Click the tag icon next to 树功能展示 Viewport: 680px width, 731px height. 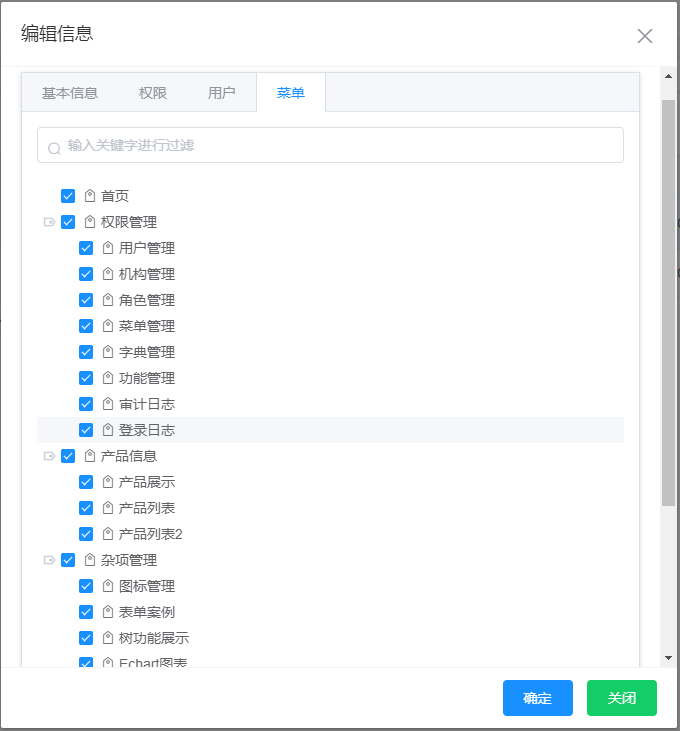tap(108, 638)
